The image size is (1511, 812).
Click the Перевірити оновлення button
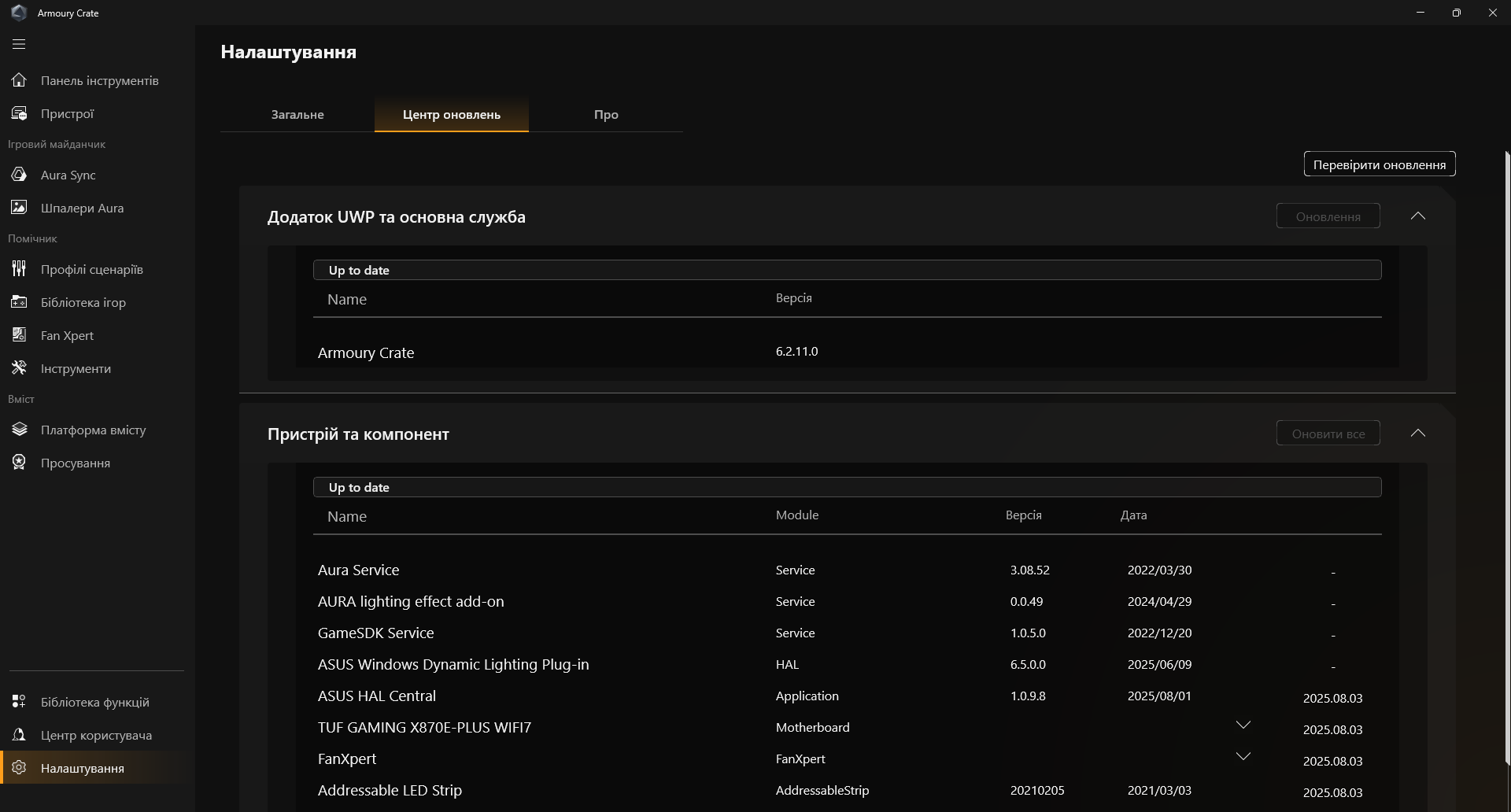(1380, 164)
